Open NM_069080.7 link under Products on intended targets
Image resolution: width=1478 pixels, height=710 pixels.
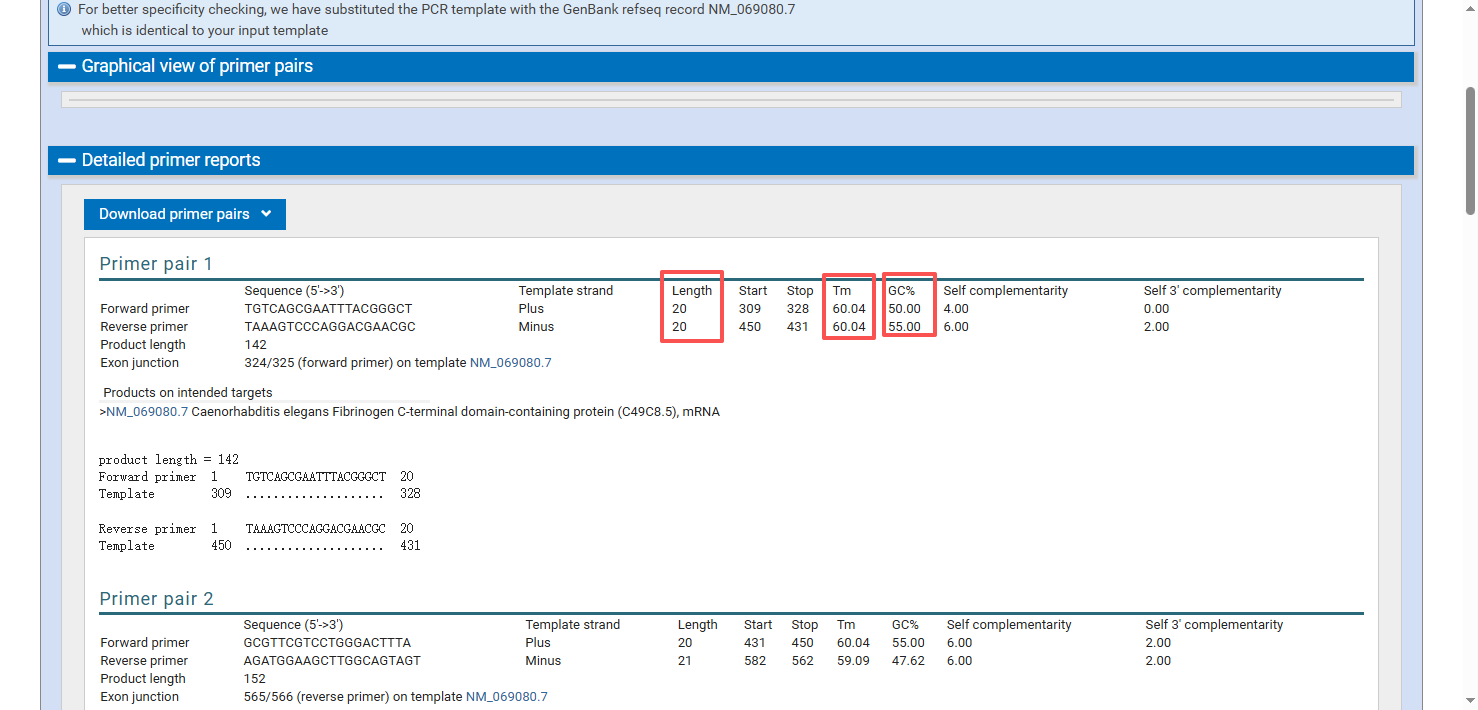tap(147, 412)
